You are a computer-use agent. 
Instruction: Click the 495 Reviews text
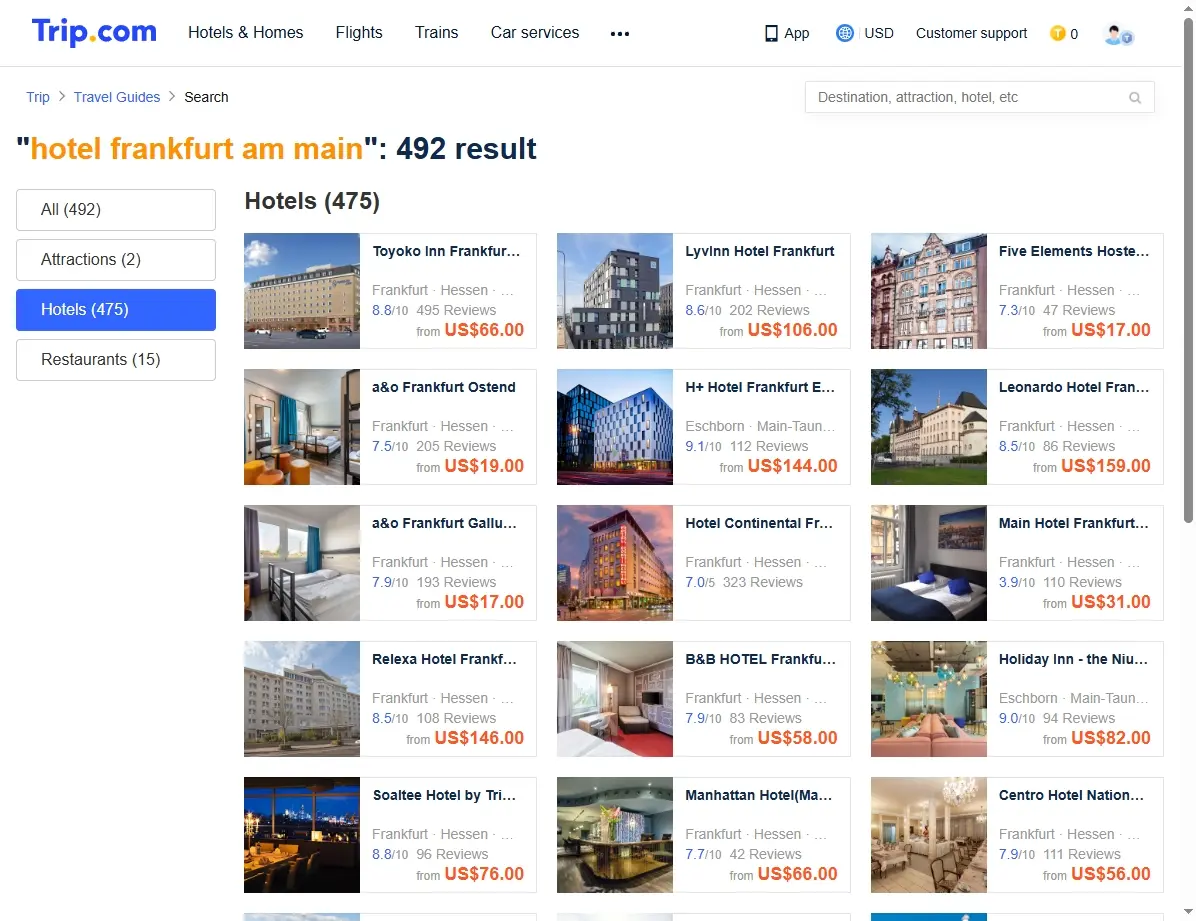[x=456, y=310]
